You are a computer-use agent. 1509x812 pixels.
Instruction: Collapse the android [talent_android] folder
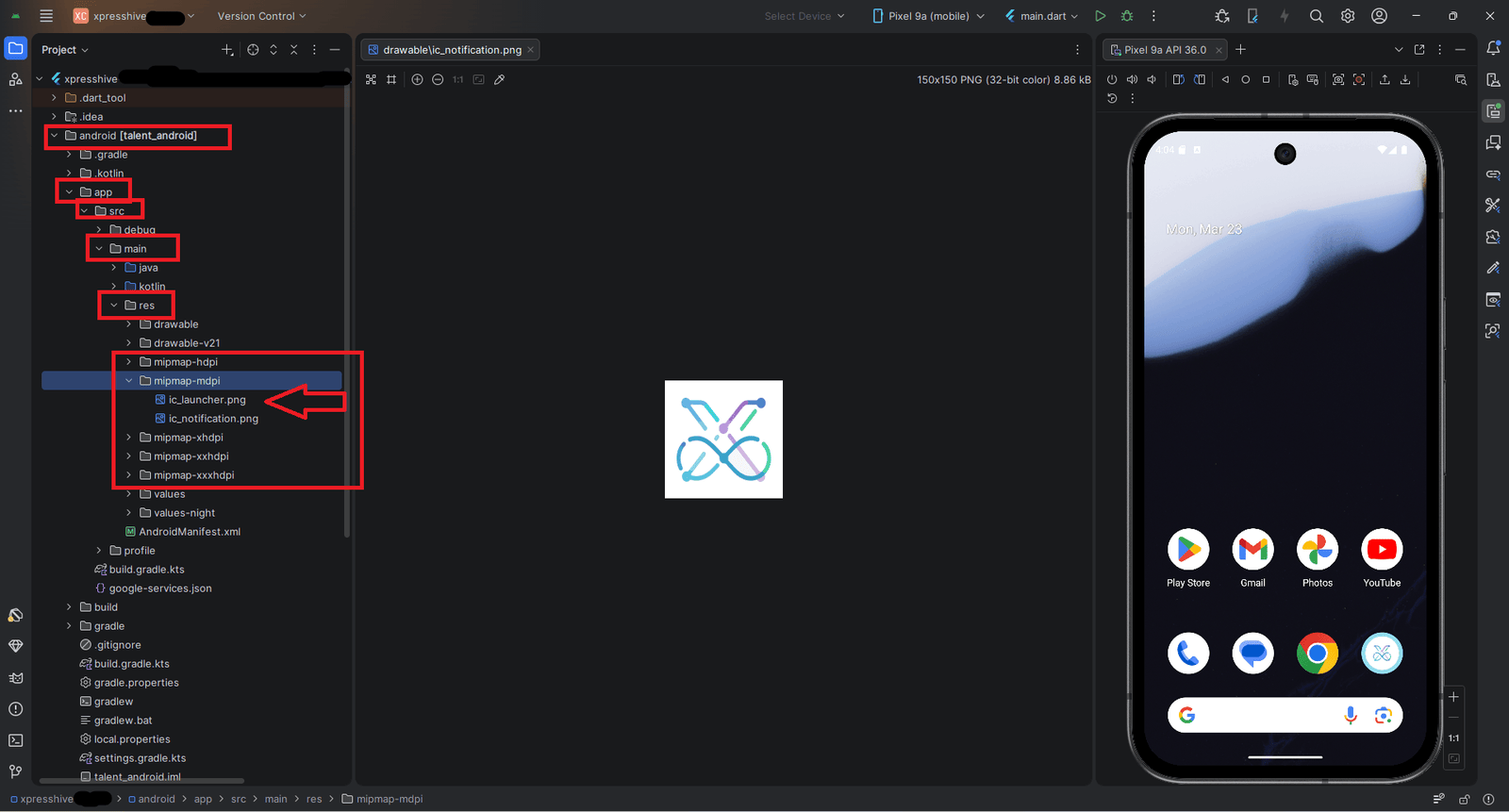(54, 136)
